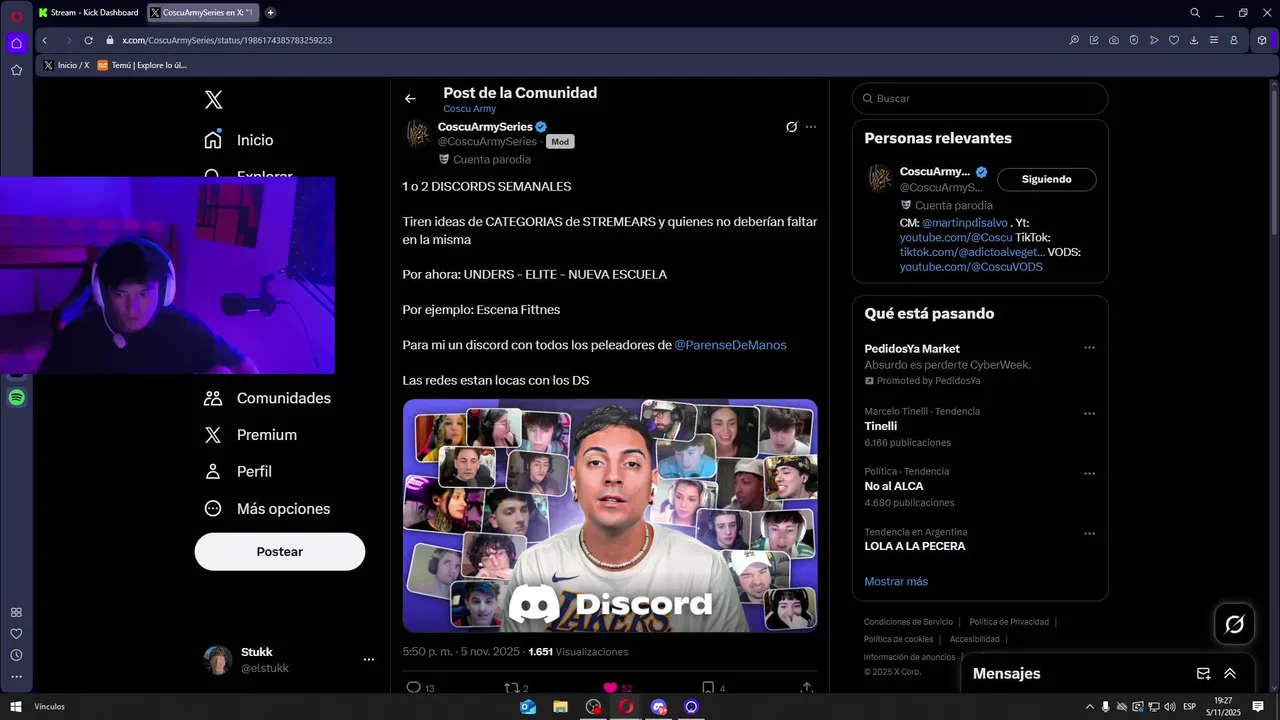Click the Opera heart bookmark icon
The height and width of the screenshot is (720, 1280).
pyautogui.click(x=1174, y=40)
